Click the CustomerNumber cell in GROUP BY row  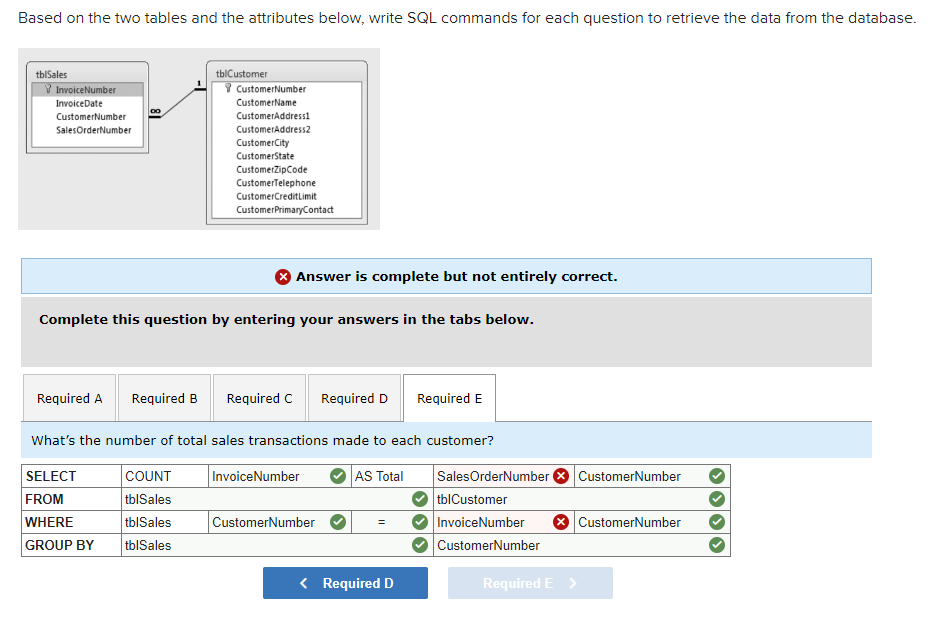(x=582, y=545)
